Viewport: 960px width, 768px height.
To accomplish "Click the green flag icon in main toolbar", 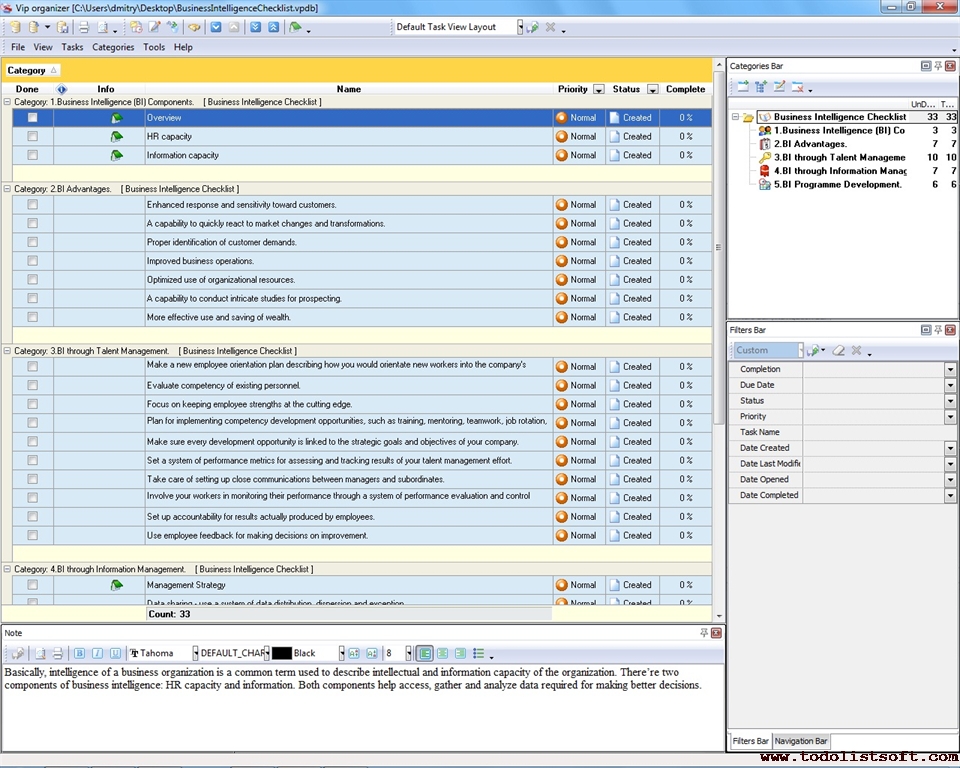I will click(x=295, y=27).
